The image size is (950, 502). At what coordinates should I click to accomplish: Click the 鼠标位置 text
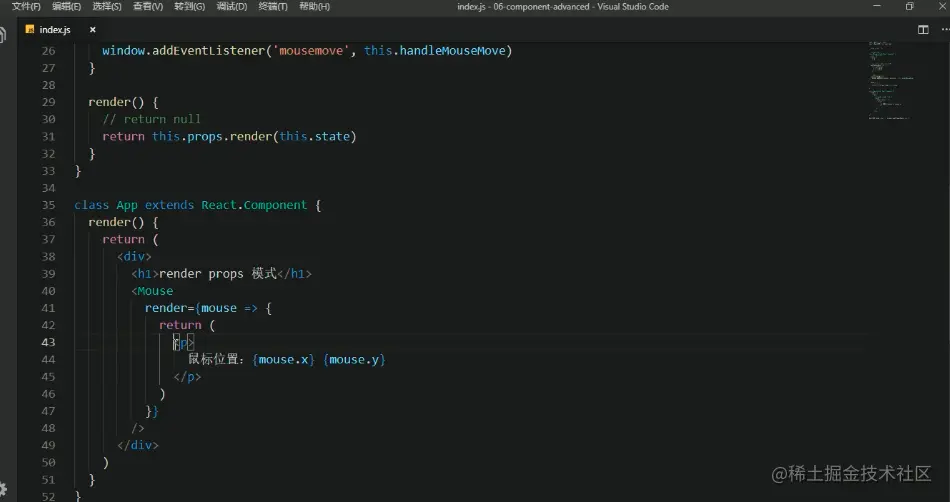click(x=214, y=360)
